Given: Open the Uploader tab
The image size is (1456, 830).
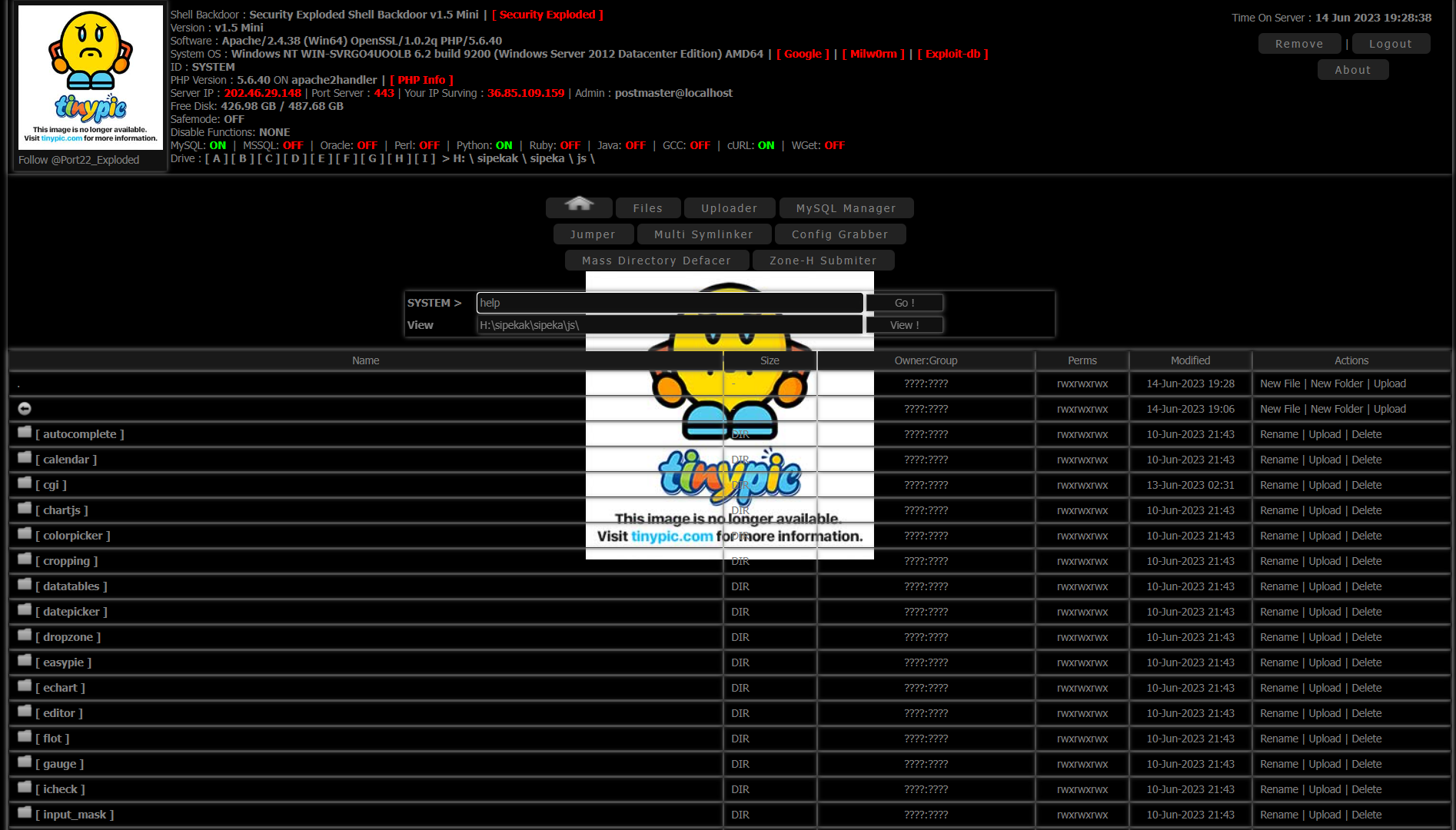Looking at the screenshot, I should click(730, 208).
